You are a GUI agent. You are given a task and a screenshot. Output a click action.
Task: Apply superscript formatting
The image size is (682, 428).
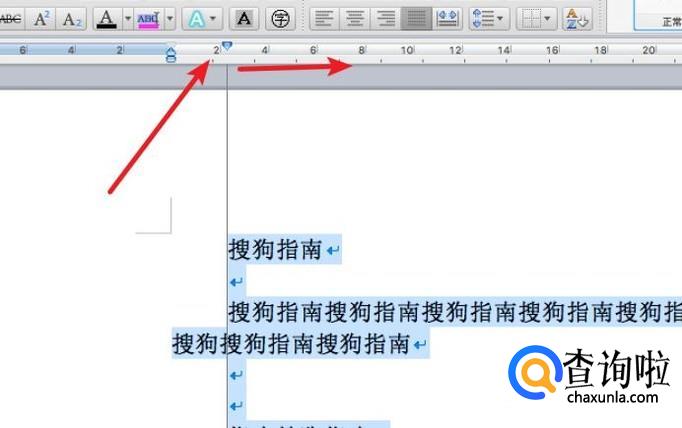point(41,19)
